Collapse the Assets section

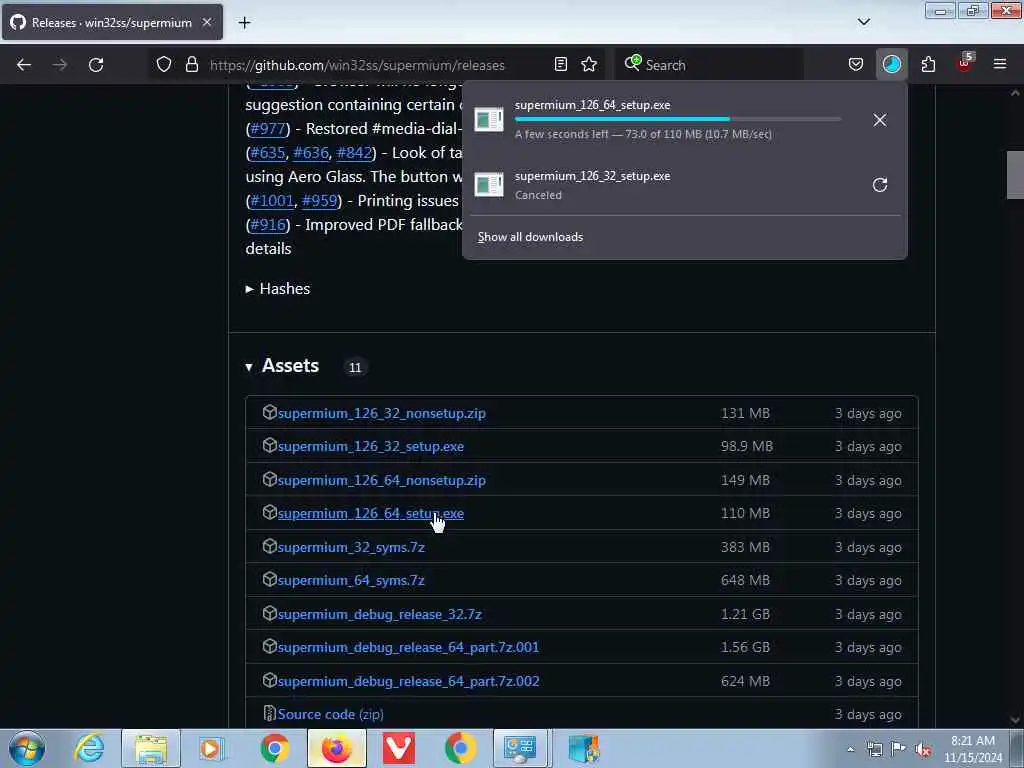point(282,366)
